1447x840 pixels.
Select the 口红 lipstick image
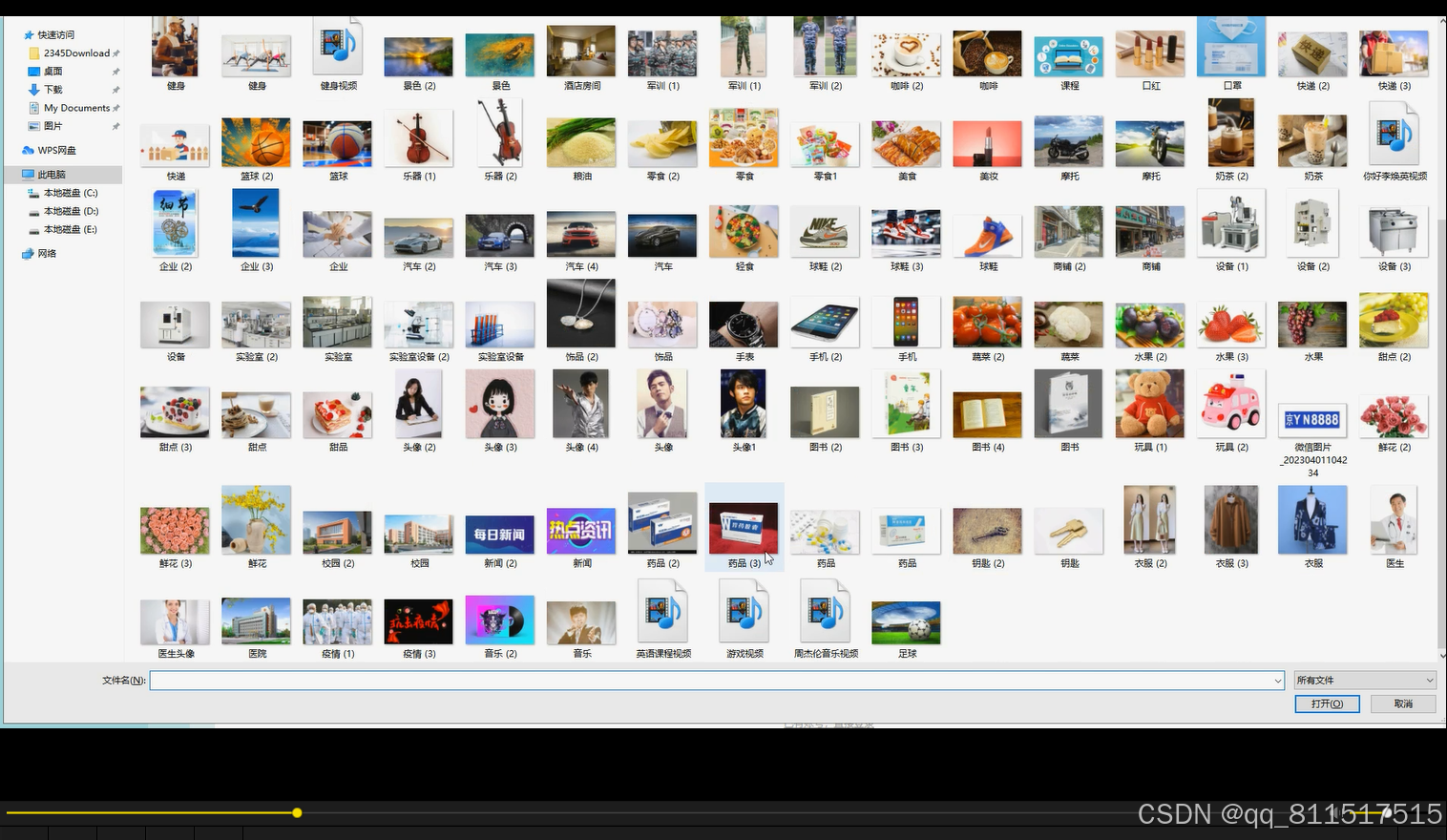1150,54
